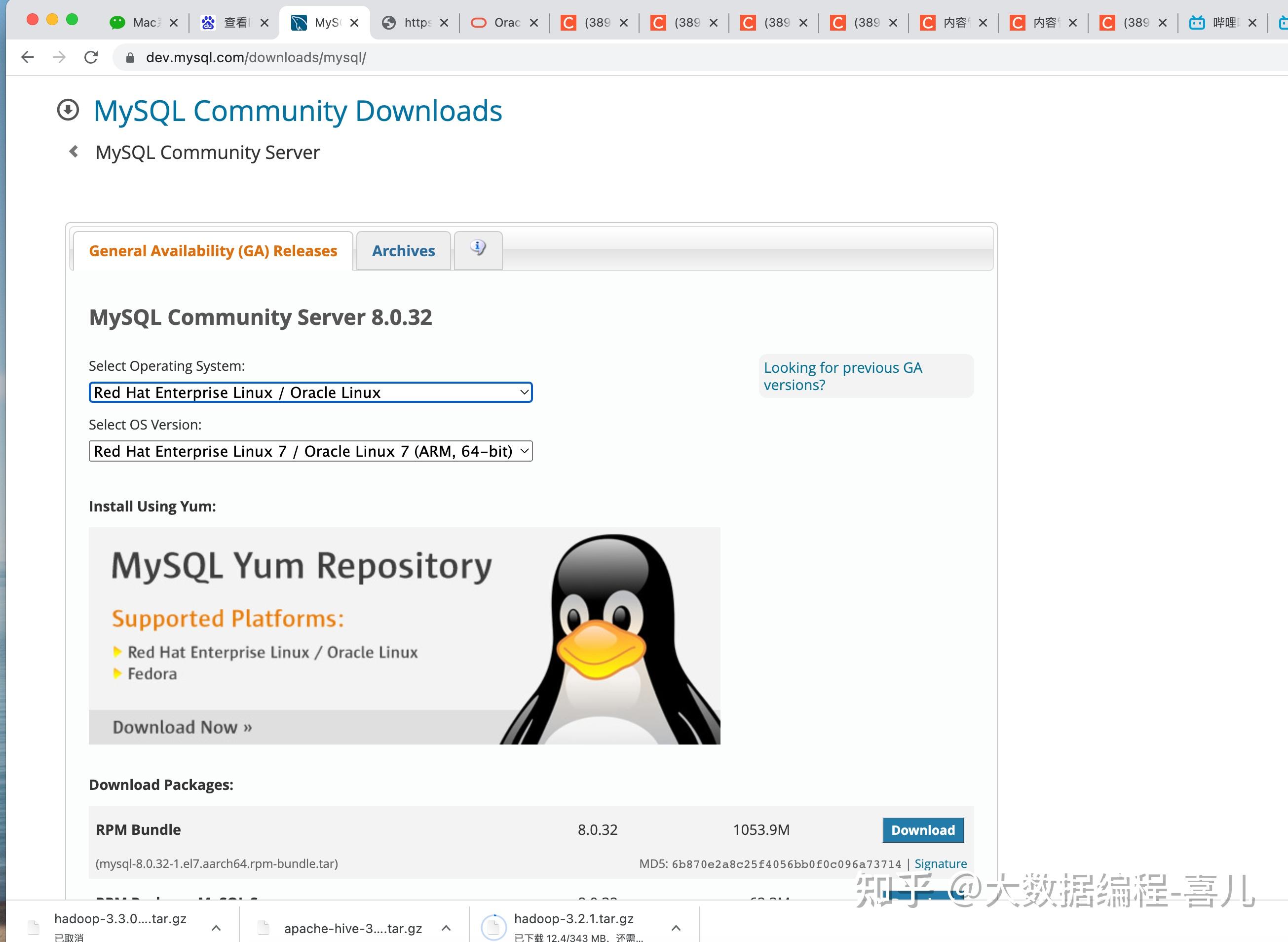Click the apache-hive file icon in download bar
Image resolution: width=1288 pixels, height=942 pixels.
pyautogui.click(x=264, y=928)
